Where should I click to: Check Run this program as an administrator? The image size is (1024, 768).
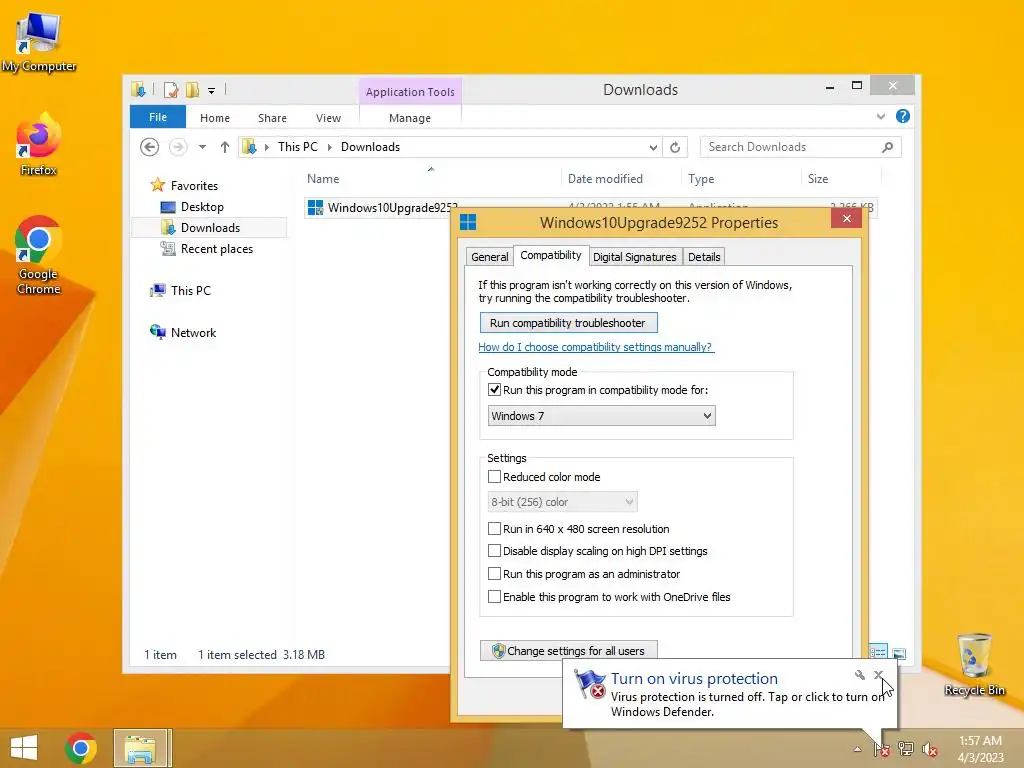coord(494,573)
